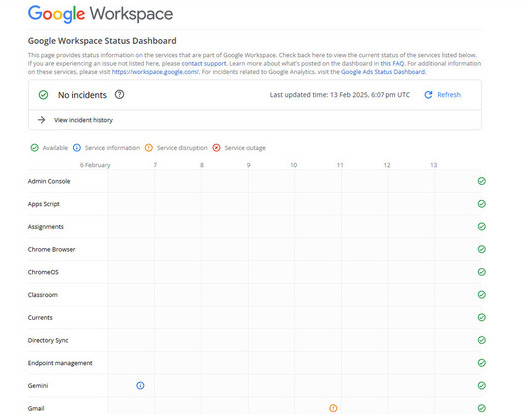Click the red Service outage legend icon
Image resolution: width=528 pixels, height=414 pixels.
(x=217, y=148)
